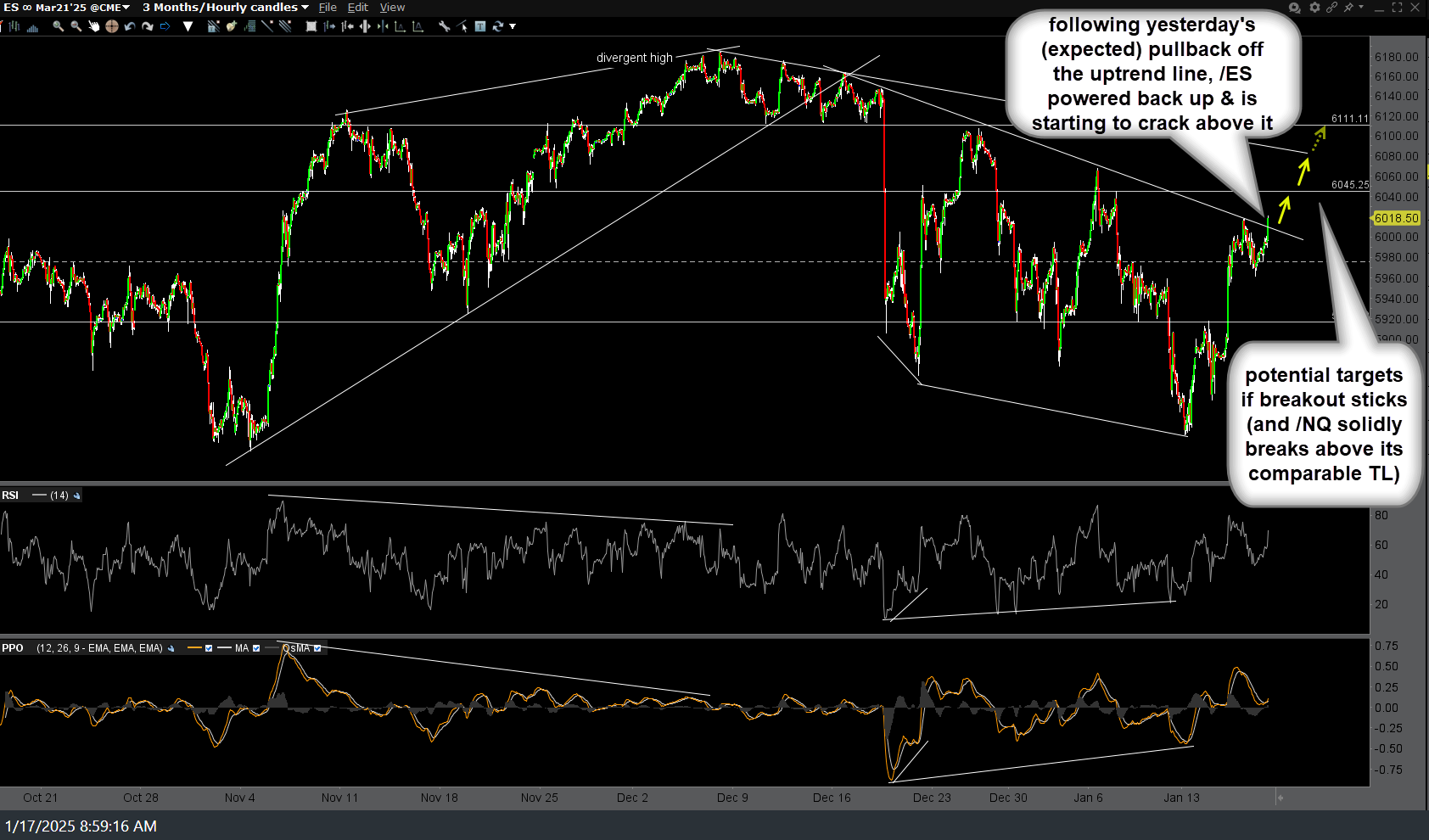Image resolution: width=1429 pixels, height=840 pixels.
Task: Toggle the PPO MA line checkbox
Action: (x=256, y=648)
